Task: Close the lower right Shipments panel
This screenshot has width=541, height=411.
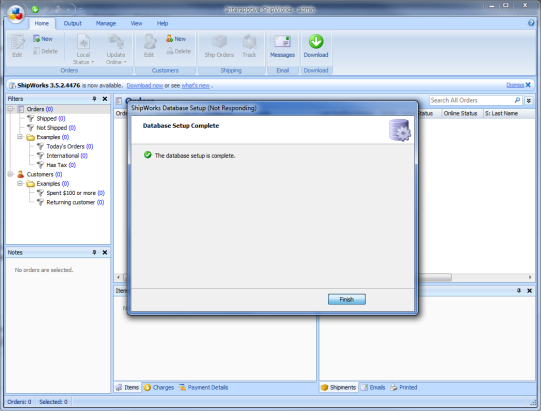Action: coord(530,291)
